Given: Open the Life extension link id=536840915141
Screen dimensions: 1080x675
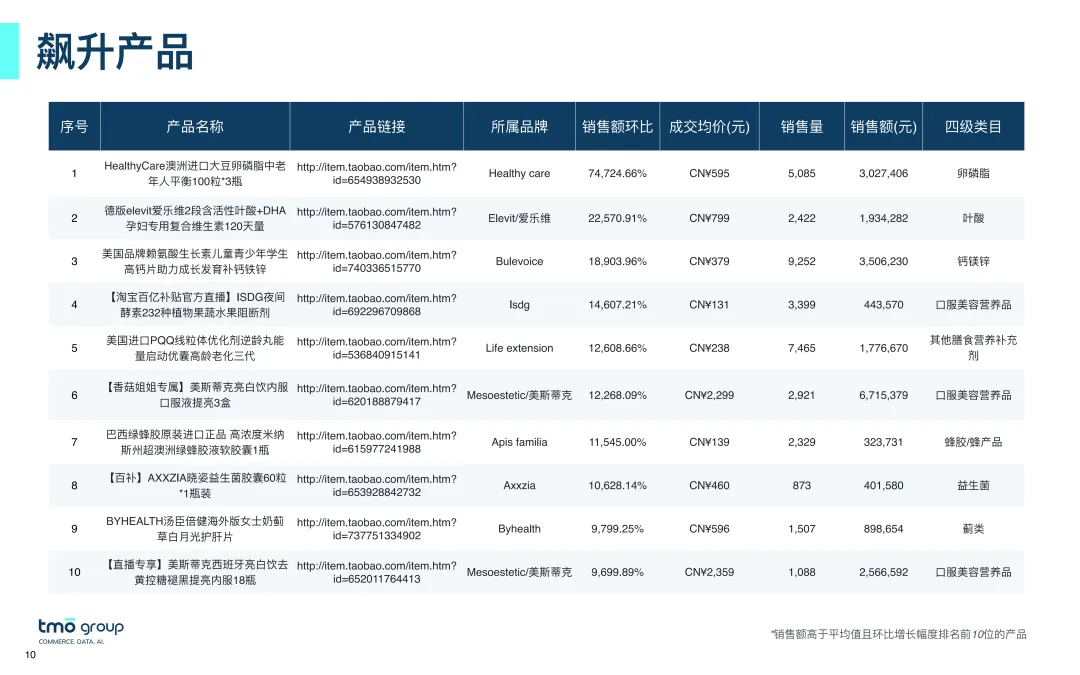Looking at the screenshot, I should pyautogui.click(x=377, y=349).
